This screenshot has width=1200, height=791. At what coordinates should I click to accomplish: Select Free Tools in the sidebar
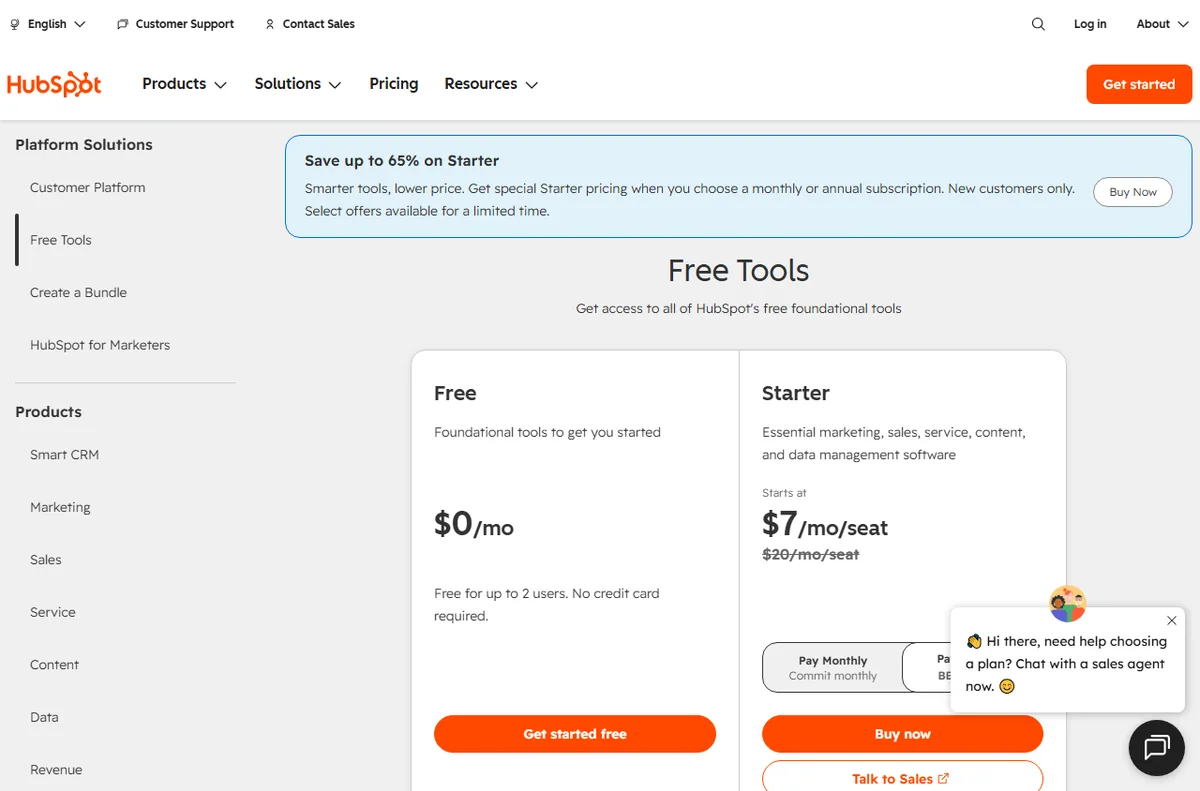coord(61,240)
